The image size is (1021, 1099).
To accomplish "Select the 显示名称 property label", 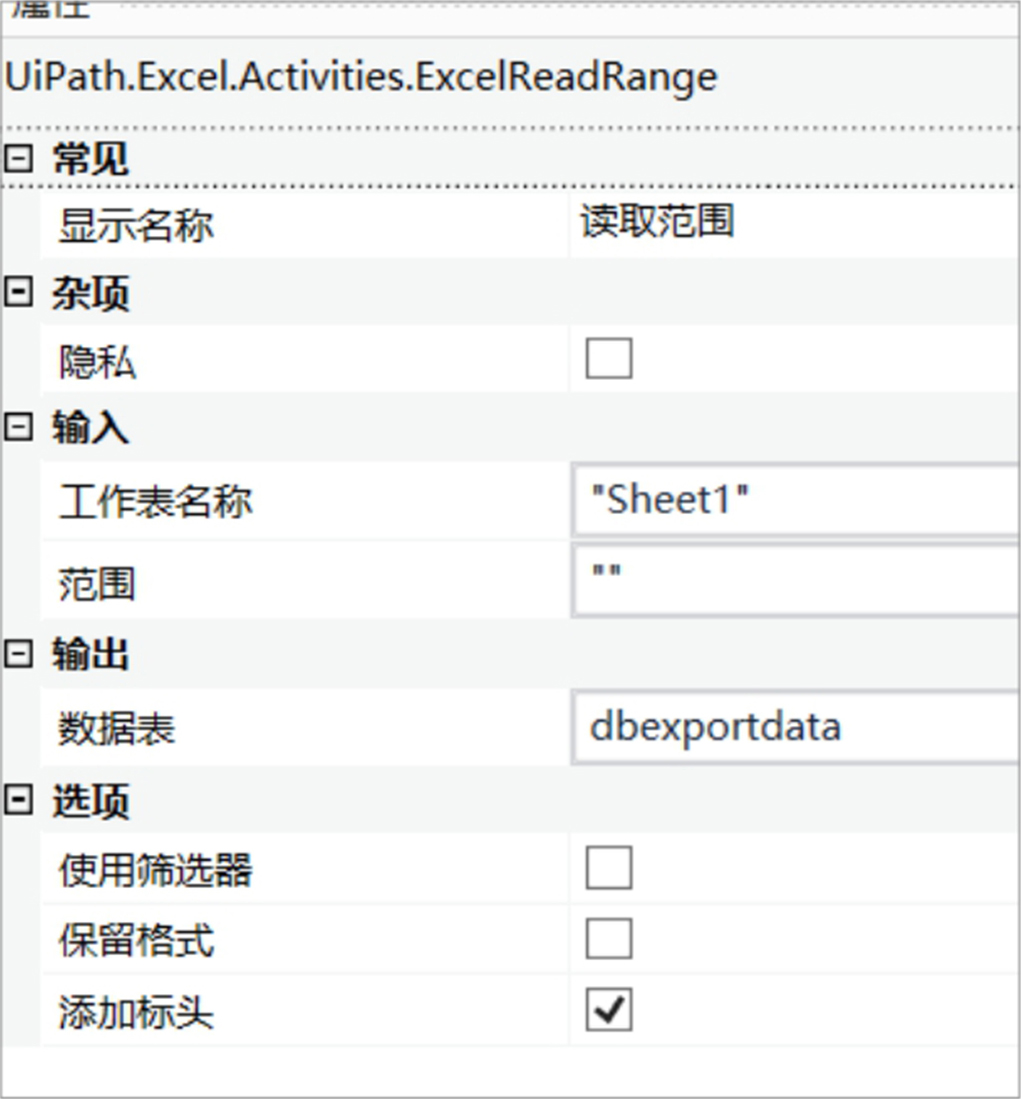I will pyautogui.click(x=136, y=226).
